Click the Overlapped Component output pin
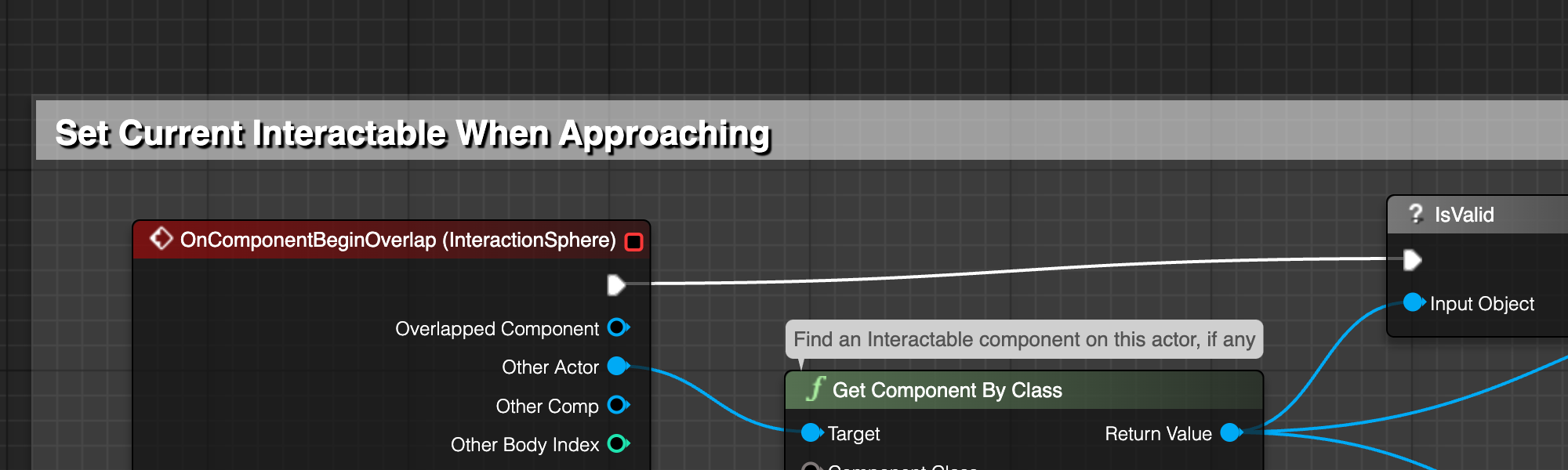Viewport: 1568px width, 470px height. 619,327
